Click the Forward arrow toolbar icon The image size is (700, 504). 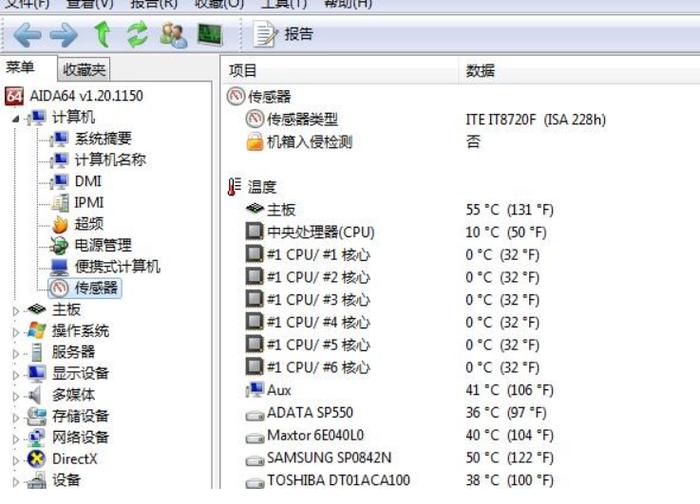[63, 35]
